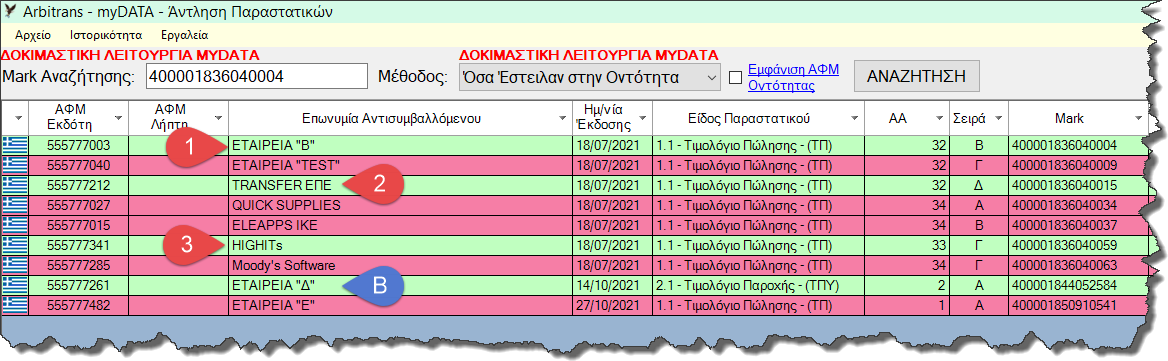Open Είδος Παραστατικού column filter arrow
This screenshot has width=1168, height=361.
coord(855,119)
